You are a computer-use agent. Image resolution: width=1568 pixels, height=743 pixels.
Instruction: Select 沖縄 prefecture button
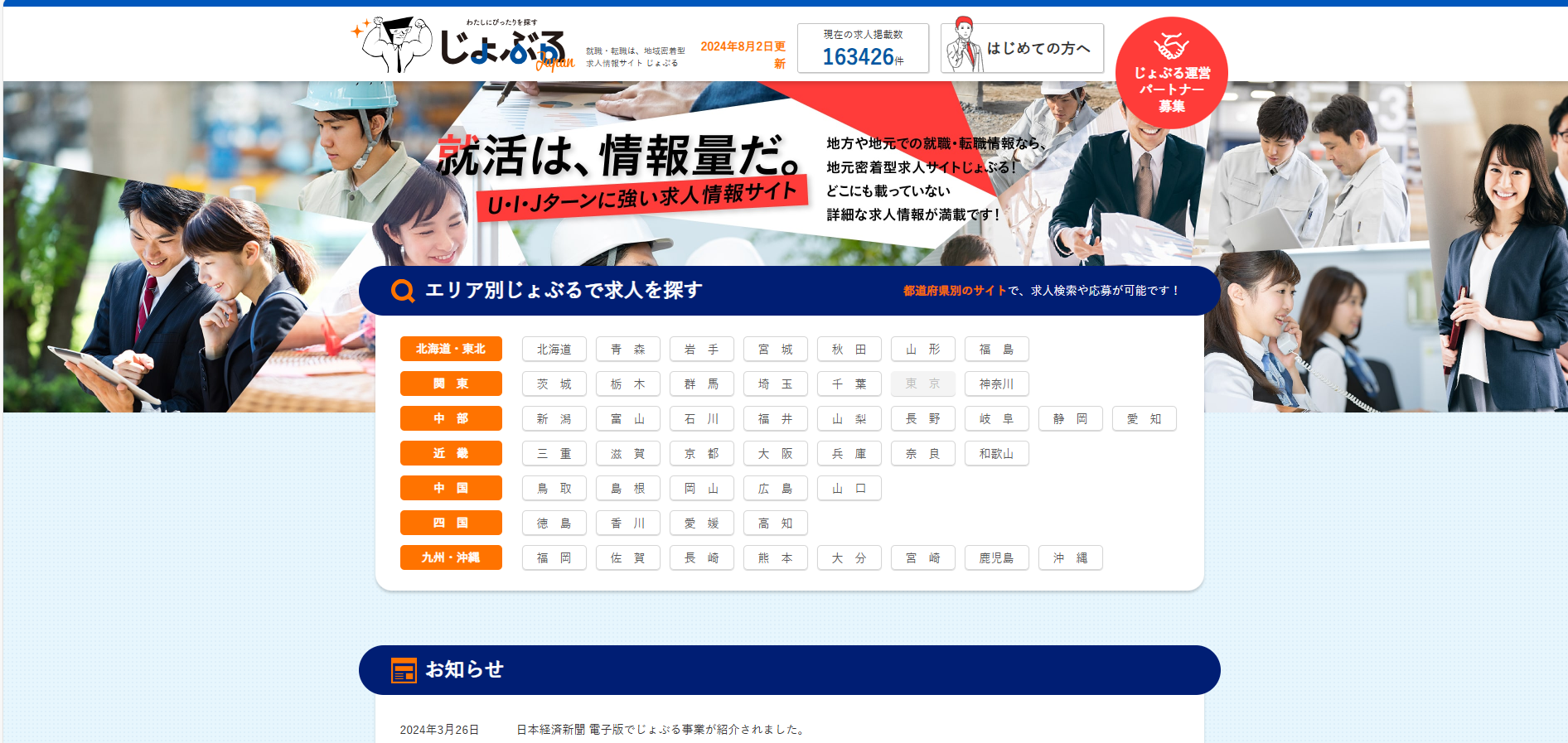pyautogui.click(x=1070, y=558)
